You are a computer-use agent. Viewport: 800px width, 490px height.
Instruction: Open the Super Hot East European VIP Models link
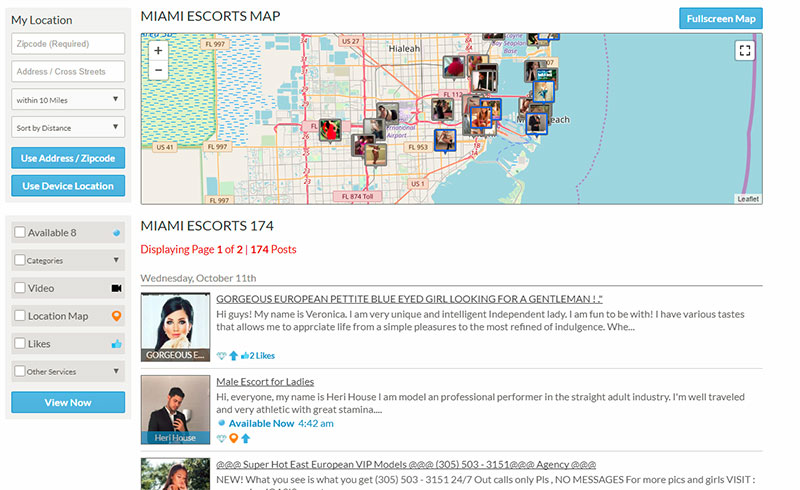click(406, 464)
